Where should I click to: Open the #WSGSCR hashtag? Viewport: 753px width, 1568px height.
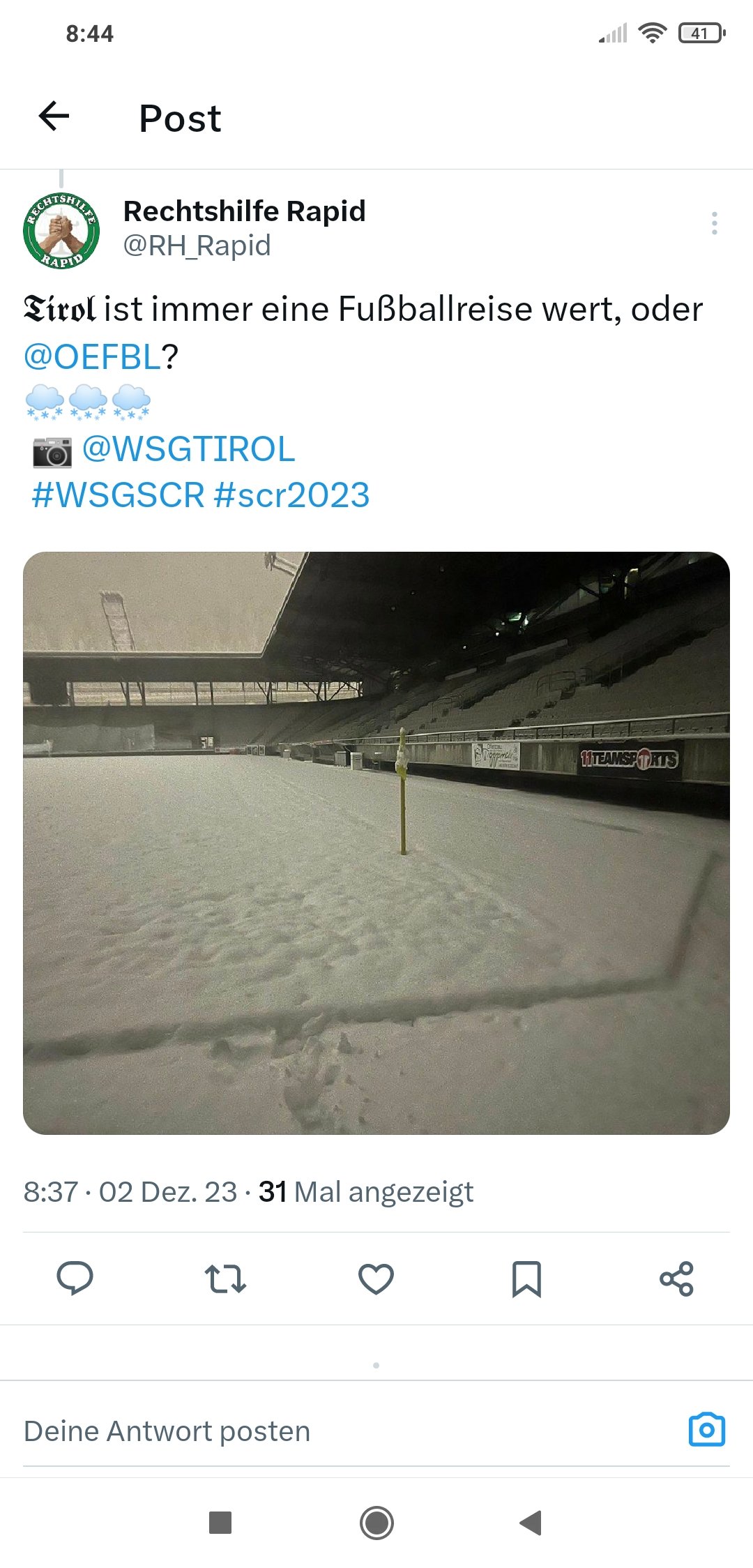tap(118, 495)
